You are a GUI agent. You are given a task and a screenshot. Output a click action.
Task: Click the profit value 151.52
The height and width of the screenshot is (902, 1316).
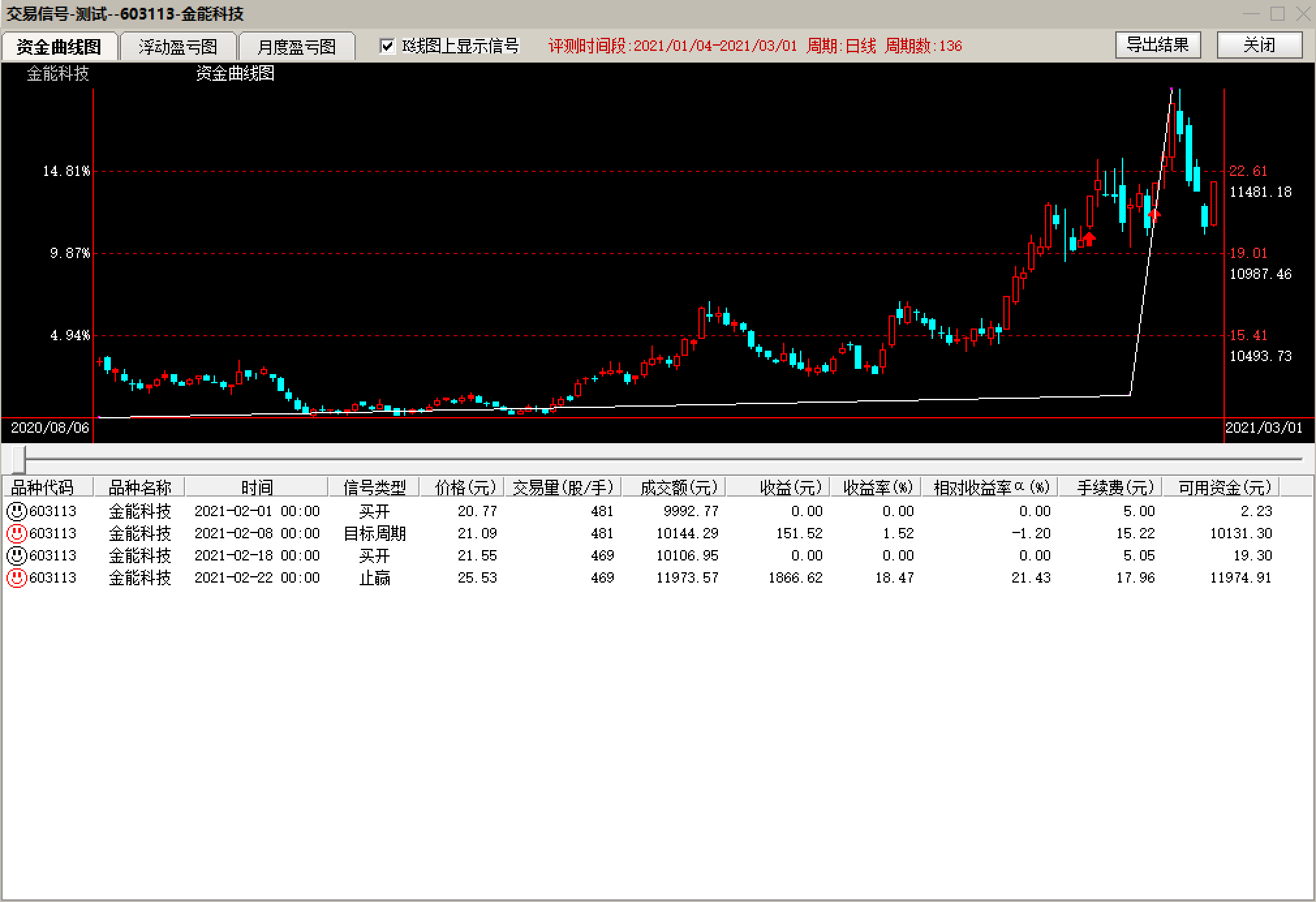pos(799,533)
